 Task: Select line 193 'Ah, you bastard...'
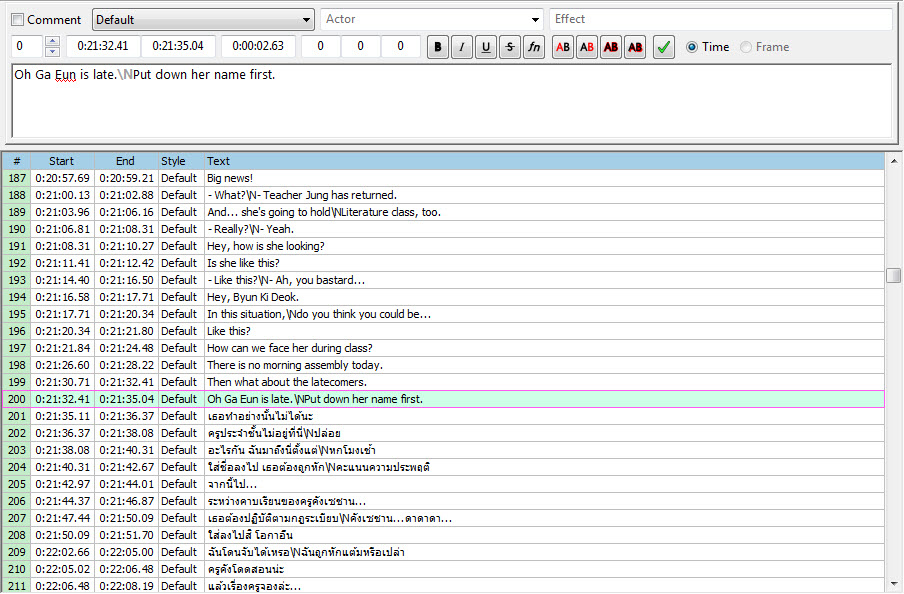point(443,280)
